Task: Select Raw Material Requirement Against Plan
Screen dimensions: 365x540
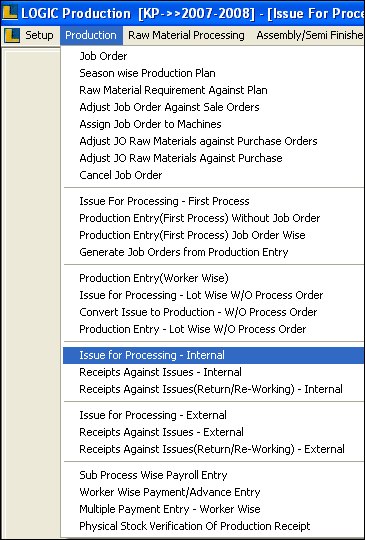Action: (173, 90)
